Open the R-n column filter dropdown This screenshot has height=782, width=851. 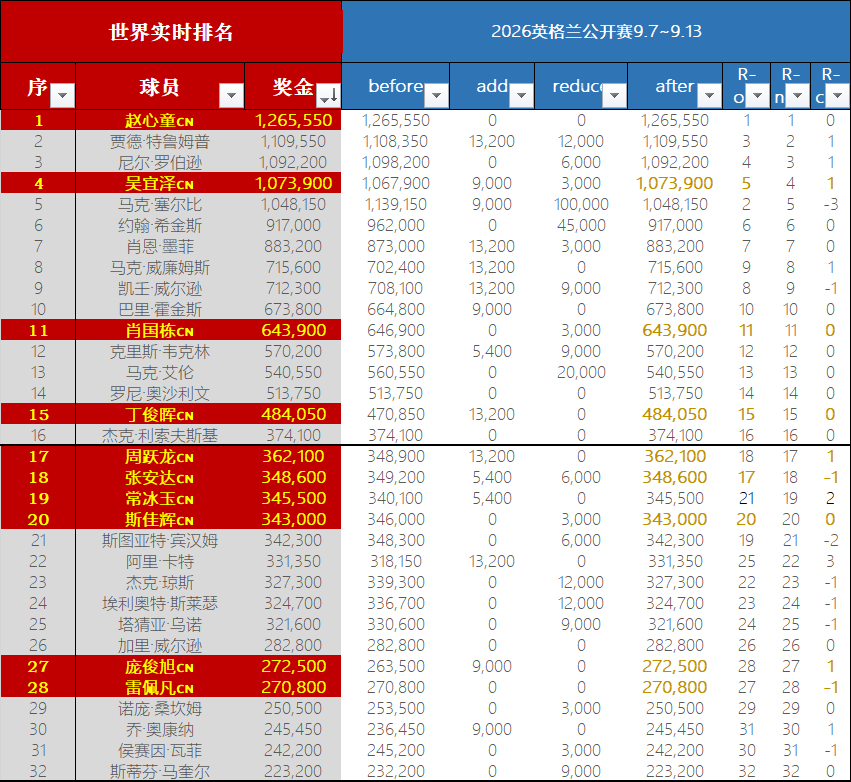tap(798, 96)
